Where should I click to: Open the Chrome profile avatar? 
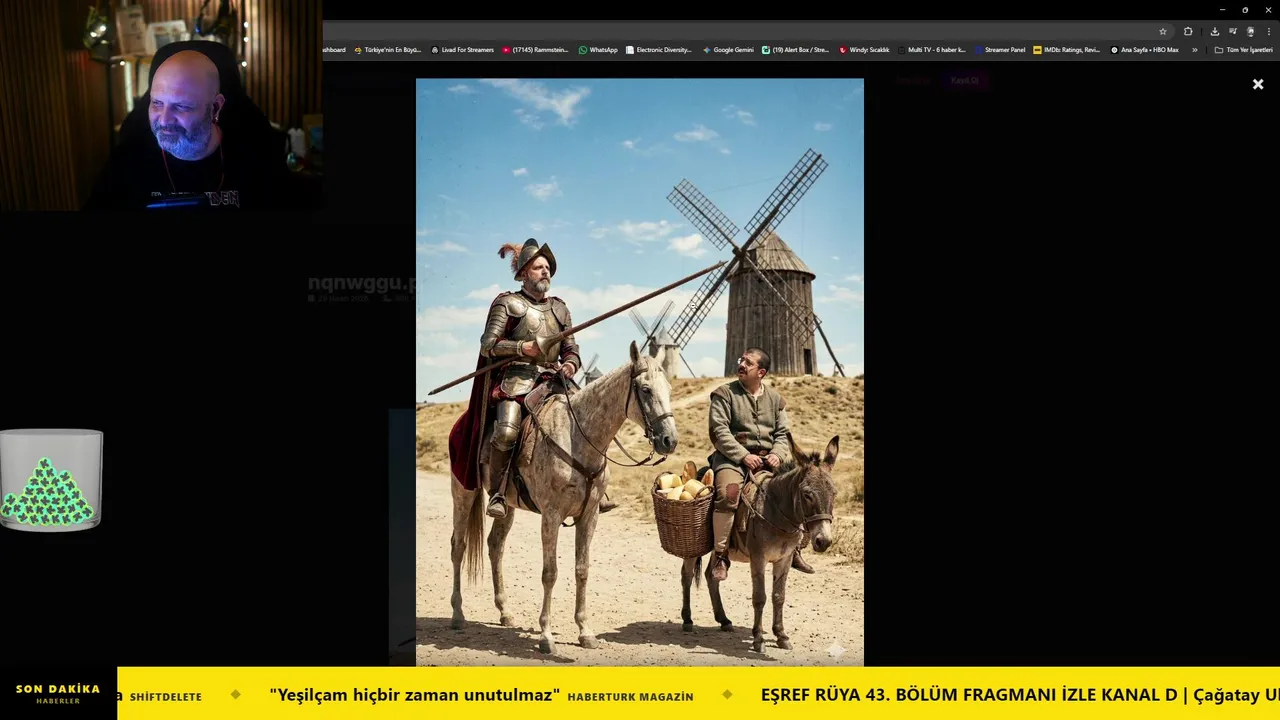click(x=1250, y=32)
